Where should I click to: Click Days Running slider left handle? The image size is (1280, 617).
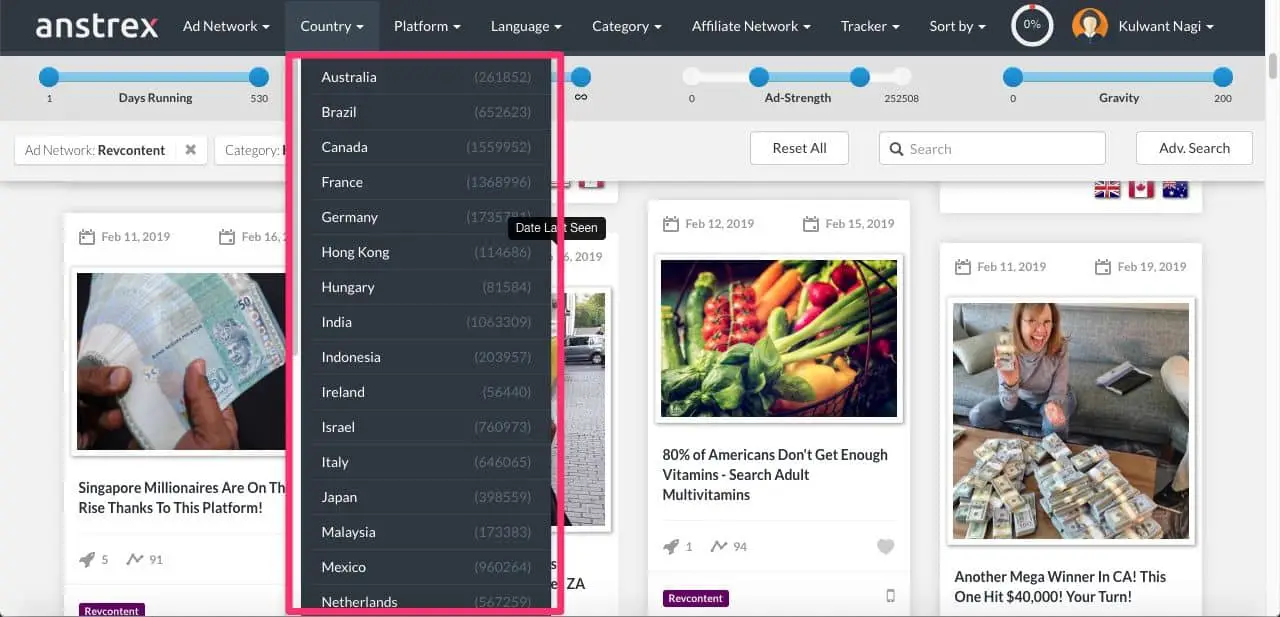click(x=49, y=77)
